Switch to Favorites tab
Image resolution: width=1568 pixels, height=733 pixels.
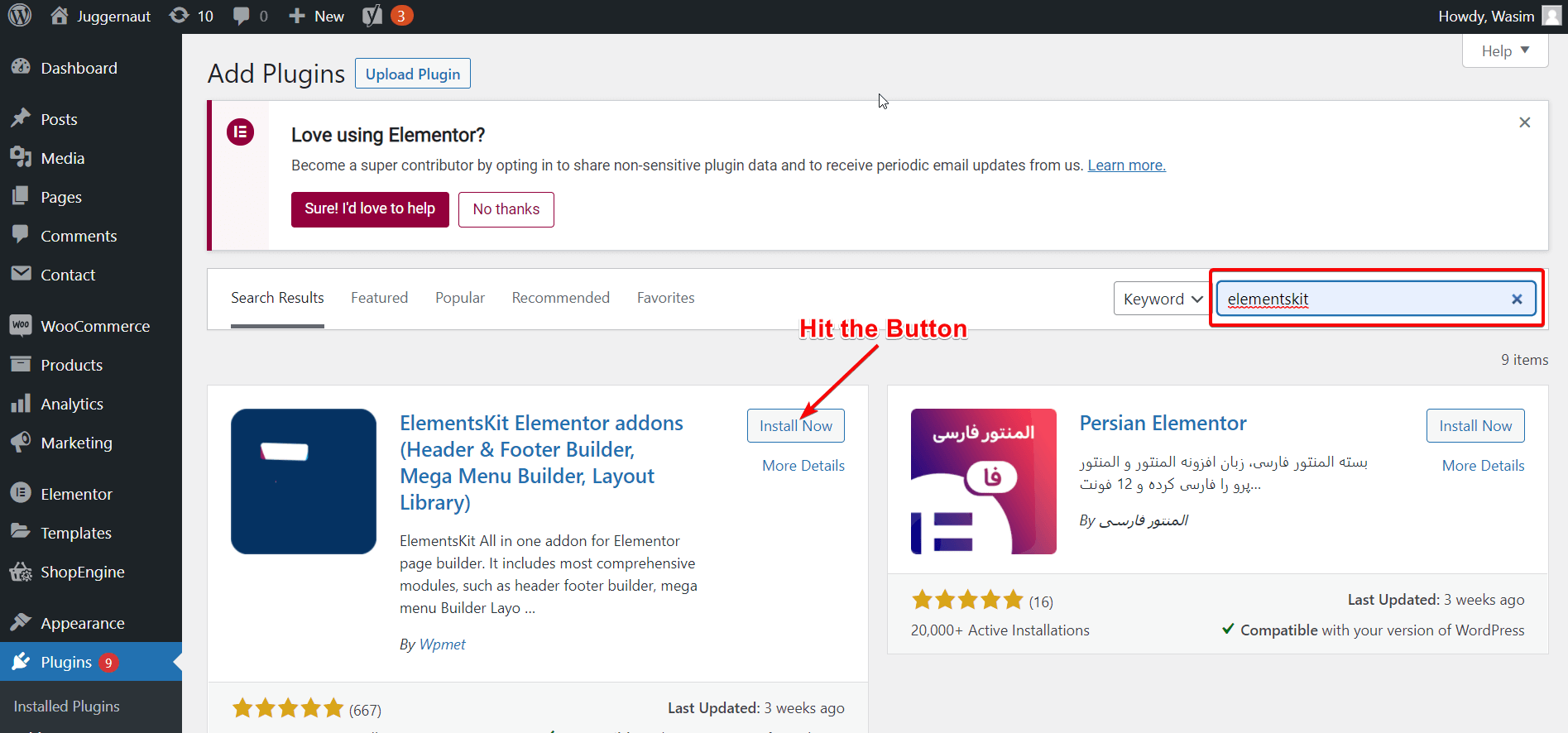tap(665, 298)
